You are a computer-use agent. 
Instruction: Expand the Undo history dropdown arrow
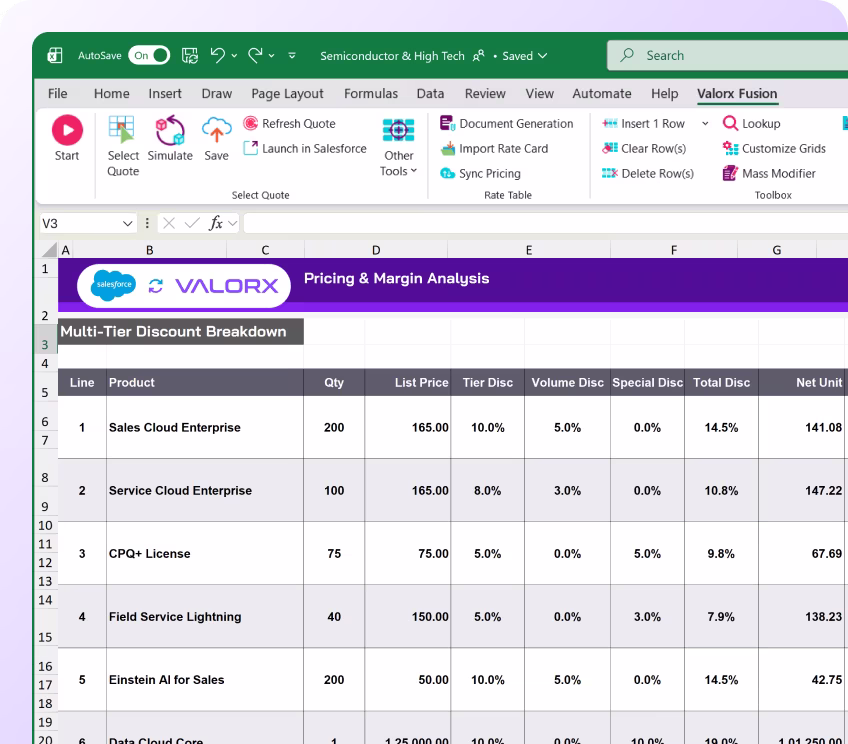tap(234, 56)
